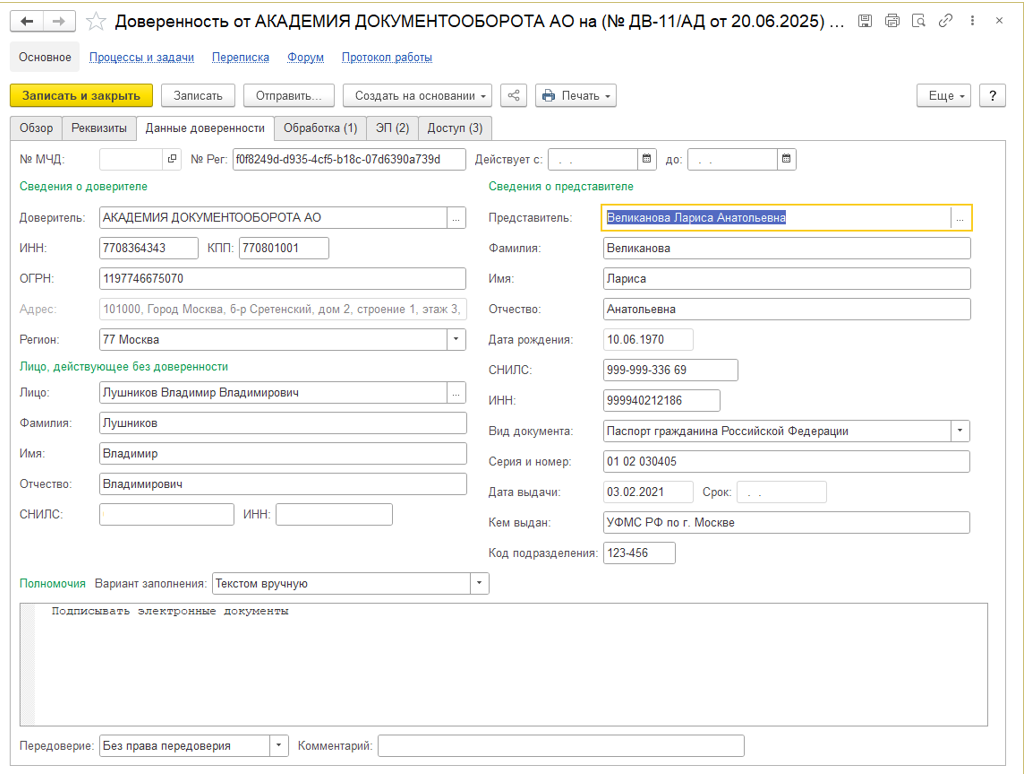
Task: Click the Имя field with Владимир
Action: 283,453
